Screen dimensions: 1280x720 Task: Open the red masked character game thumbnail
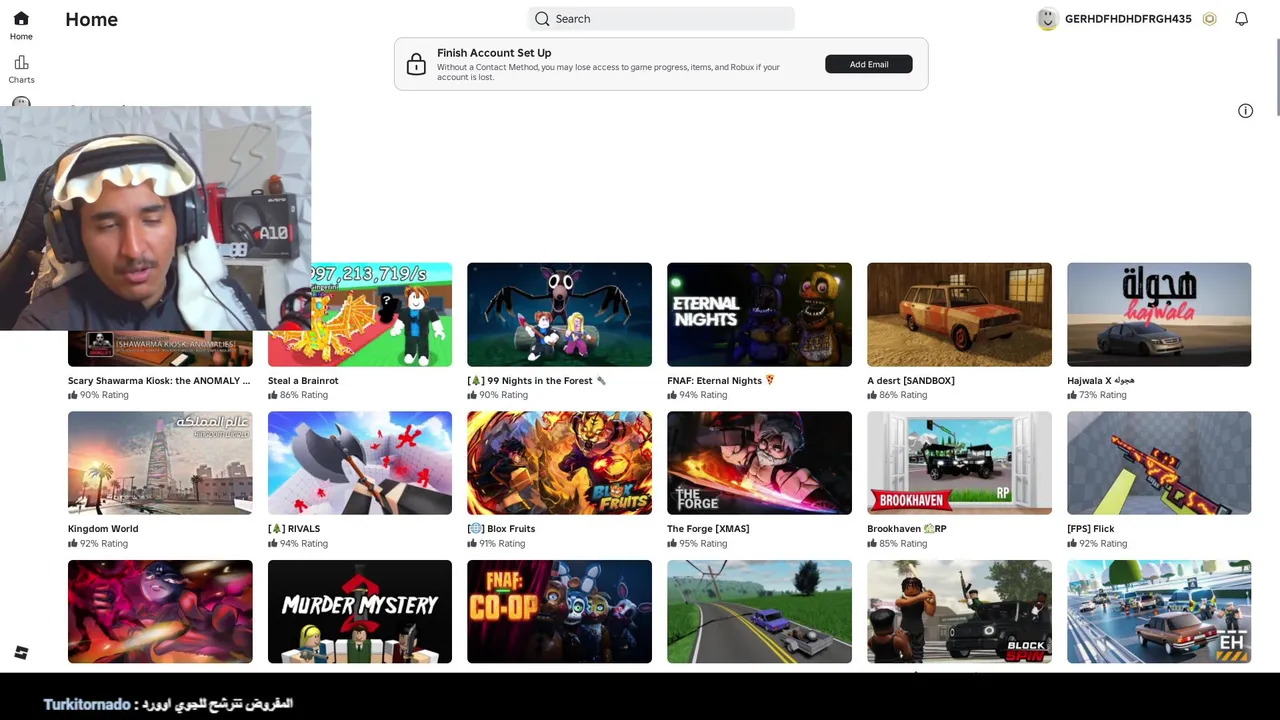pyautogui.click(x=160, y=612)
